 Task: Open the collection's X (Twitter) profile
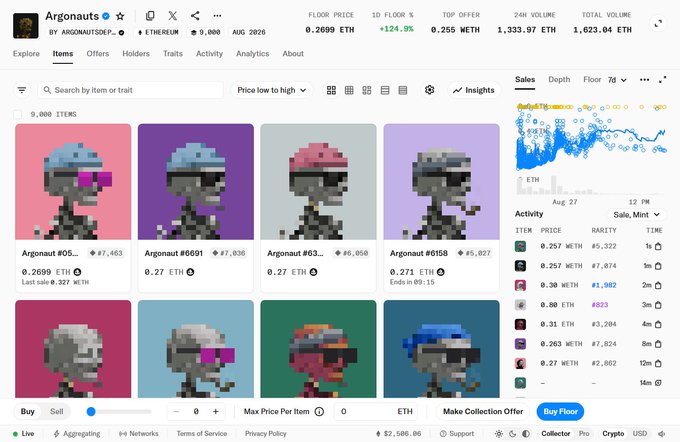(173, 16)
